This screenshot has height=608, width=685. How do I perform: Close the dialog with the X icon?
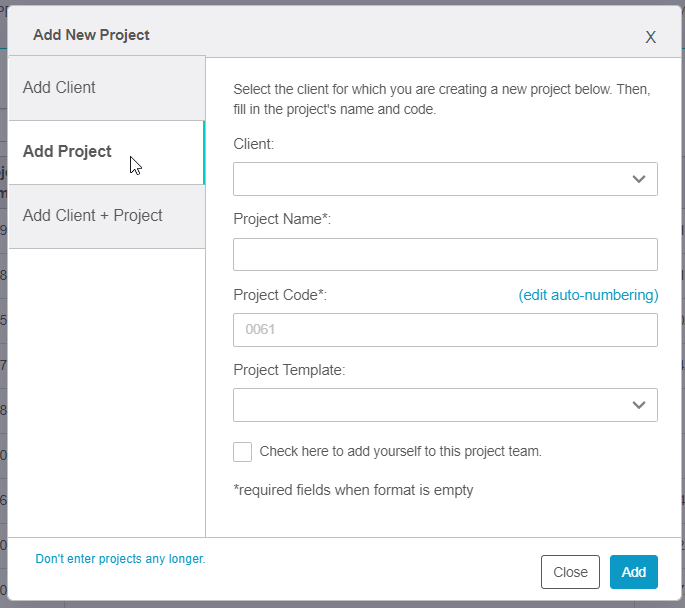coord(650,37)
